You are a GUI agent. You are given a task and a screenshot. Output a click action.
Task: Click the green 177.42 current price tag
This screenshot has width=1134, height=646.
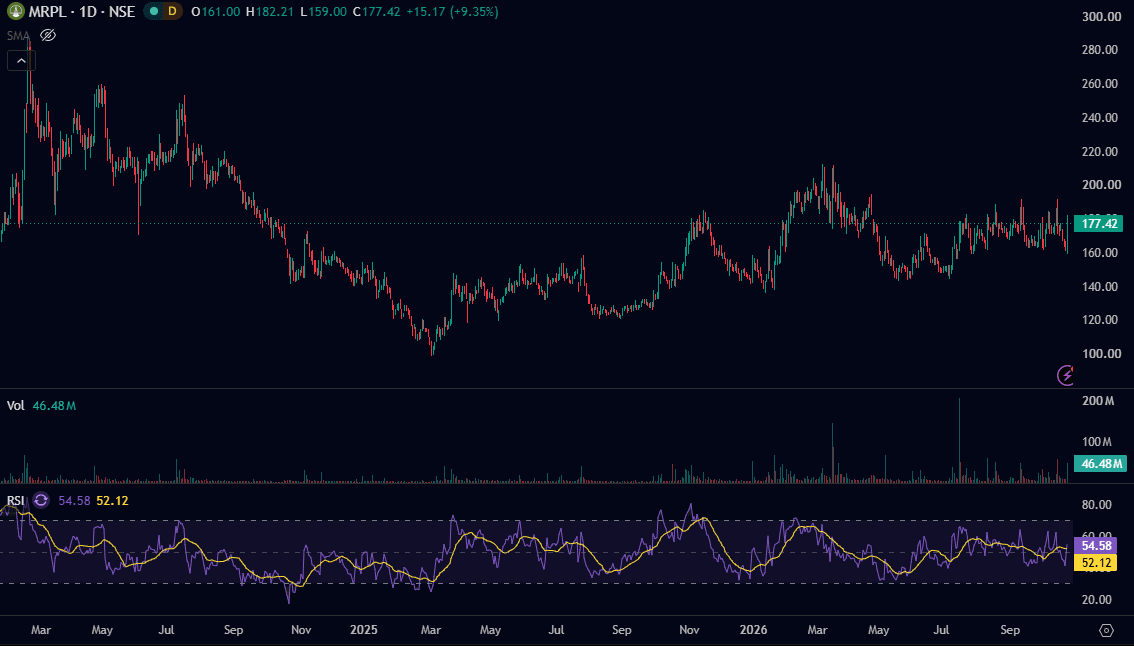pos(1099,224)
